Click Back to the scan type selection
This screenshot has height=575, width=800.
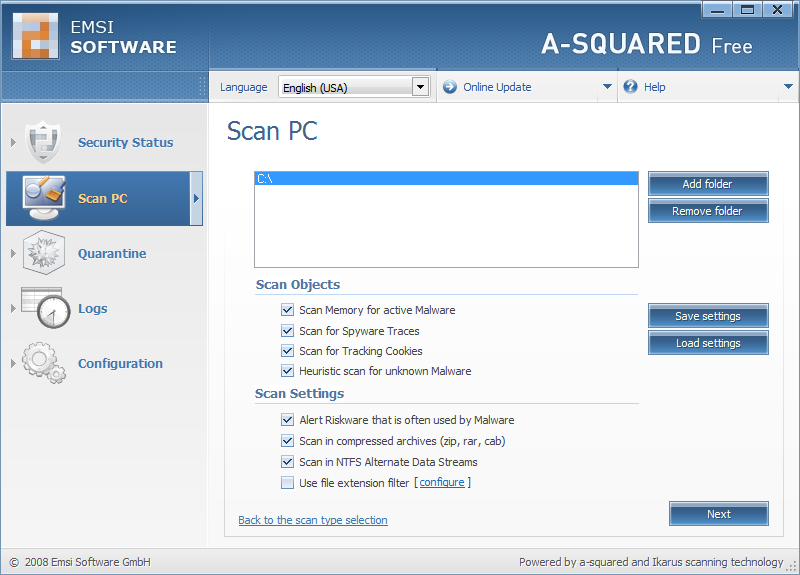tap(313, 520)
